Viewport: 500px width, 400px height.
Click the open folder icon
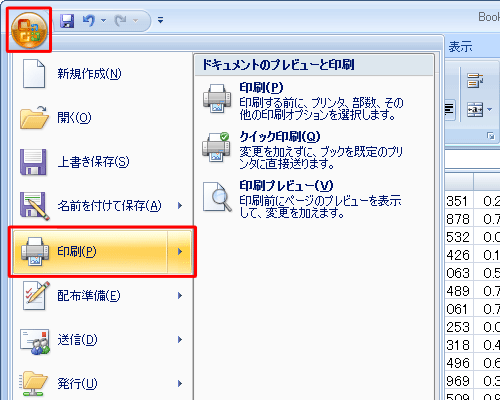[x=34, y=117]
